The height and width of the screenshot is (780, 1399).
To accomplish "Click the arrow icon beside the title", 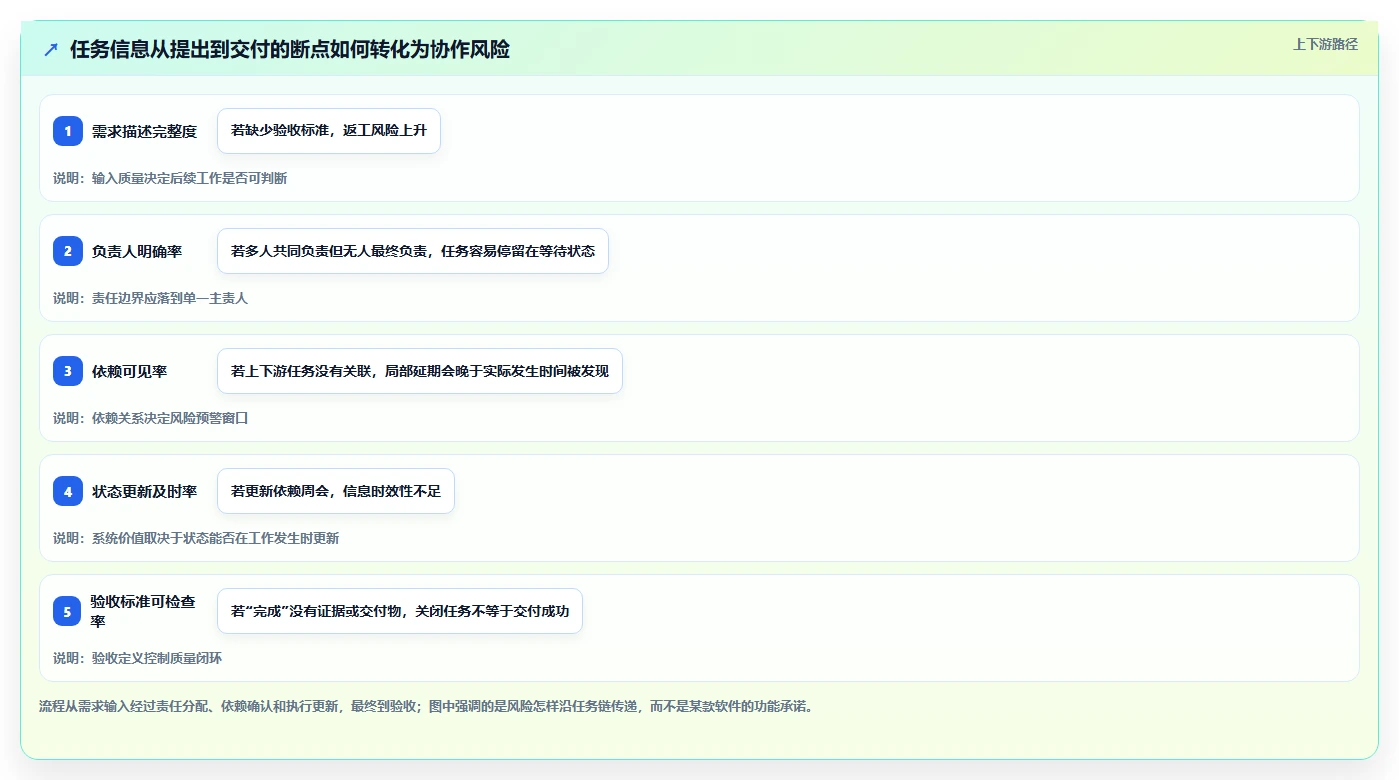I will 51,49.
